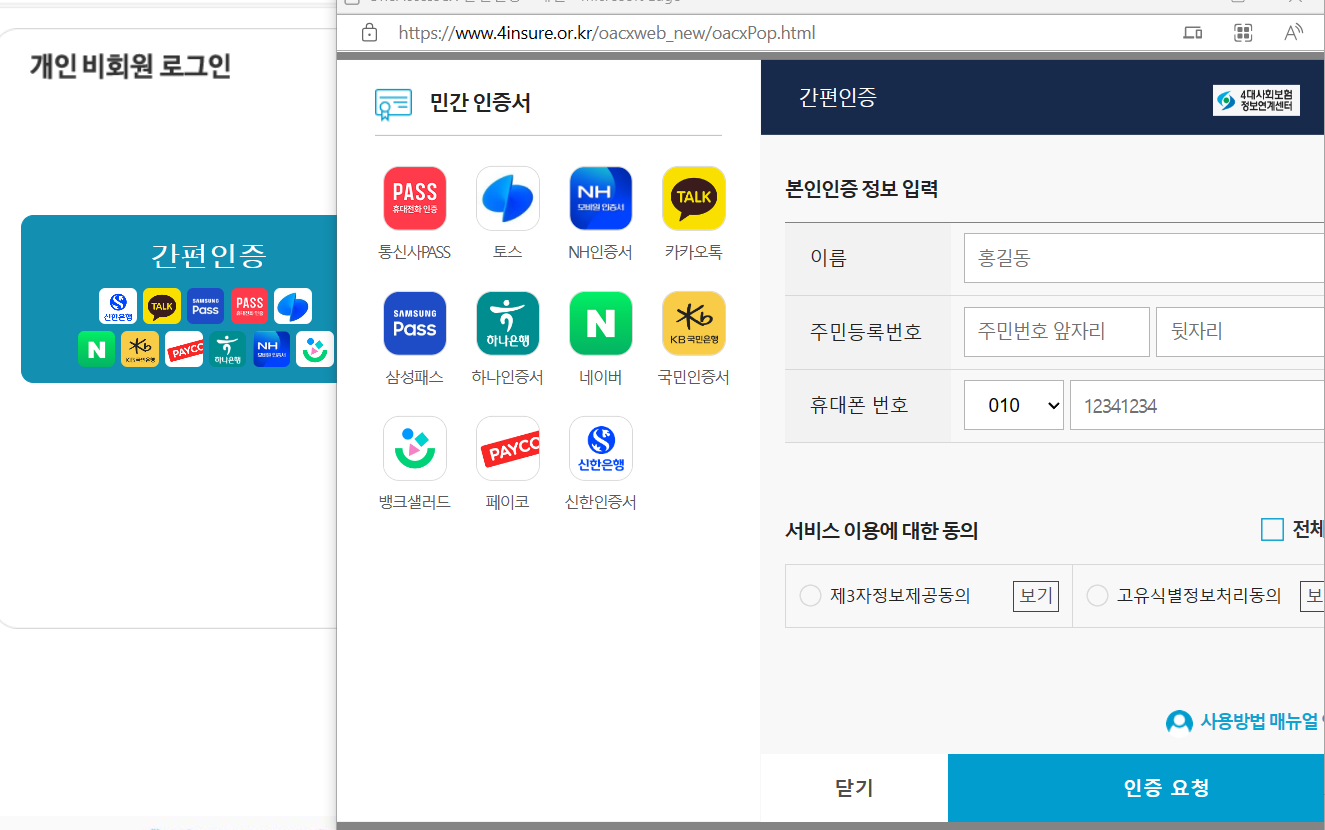Select the 네이버 certificate icon
The width and height of the screenshot is (1325, 830).
point(601,323)
